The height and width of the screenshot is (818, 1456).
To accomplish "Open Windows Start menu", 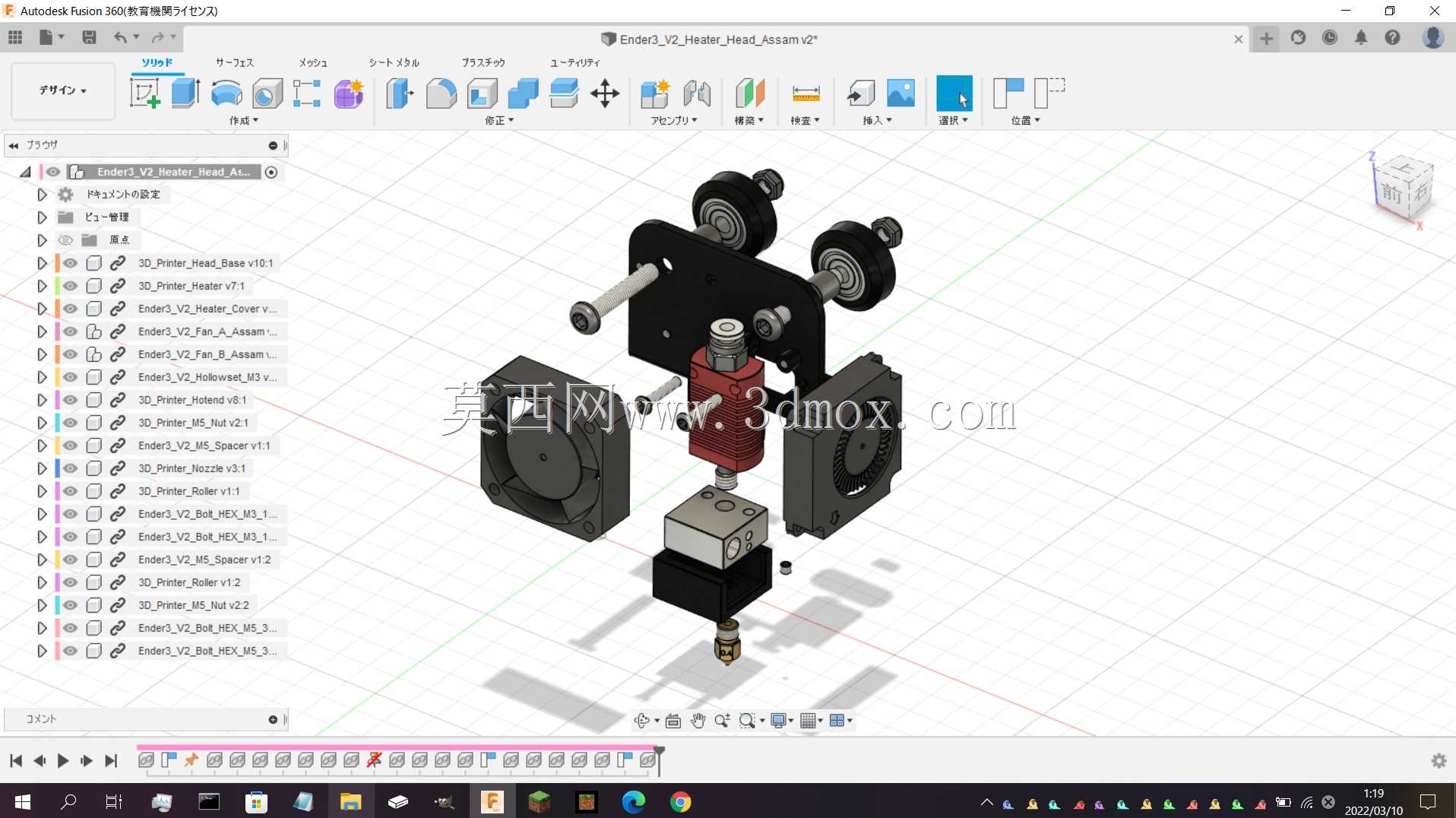I will pyautogui.click(x=22, y=801).
